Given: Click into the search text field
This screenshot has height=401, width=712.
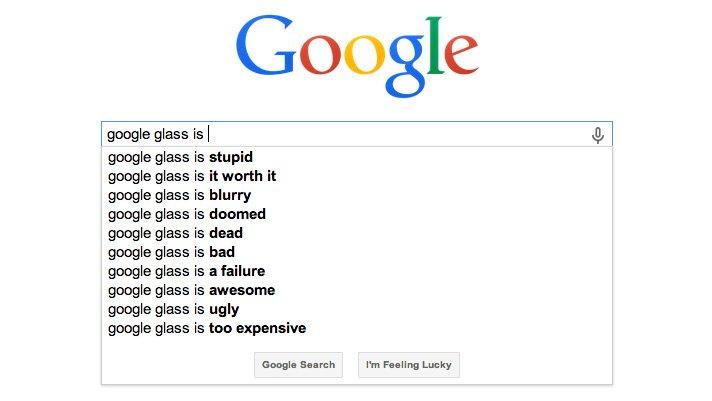Looking at the screenshot, I should point(357,134).
